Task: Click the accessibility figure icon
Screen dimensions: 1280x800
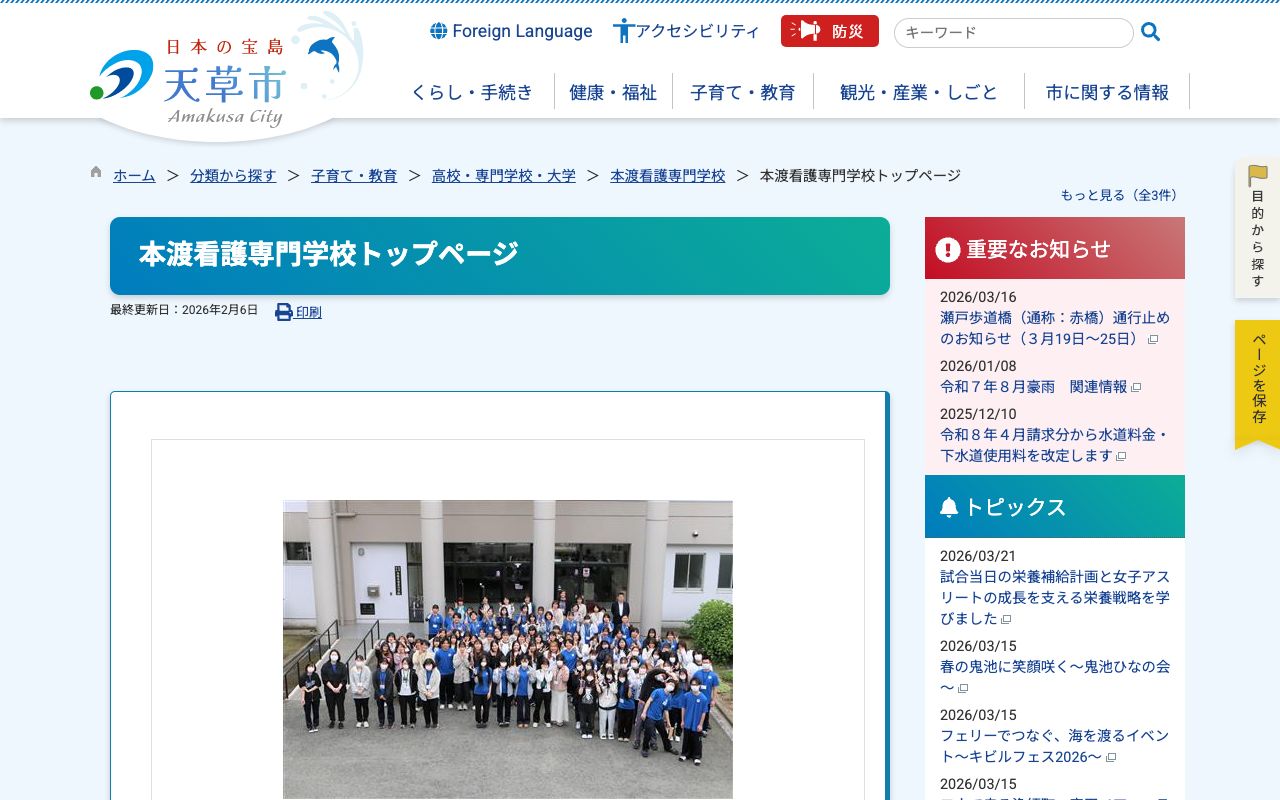Action: pos(624,31)
